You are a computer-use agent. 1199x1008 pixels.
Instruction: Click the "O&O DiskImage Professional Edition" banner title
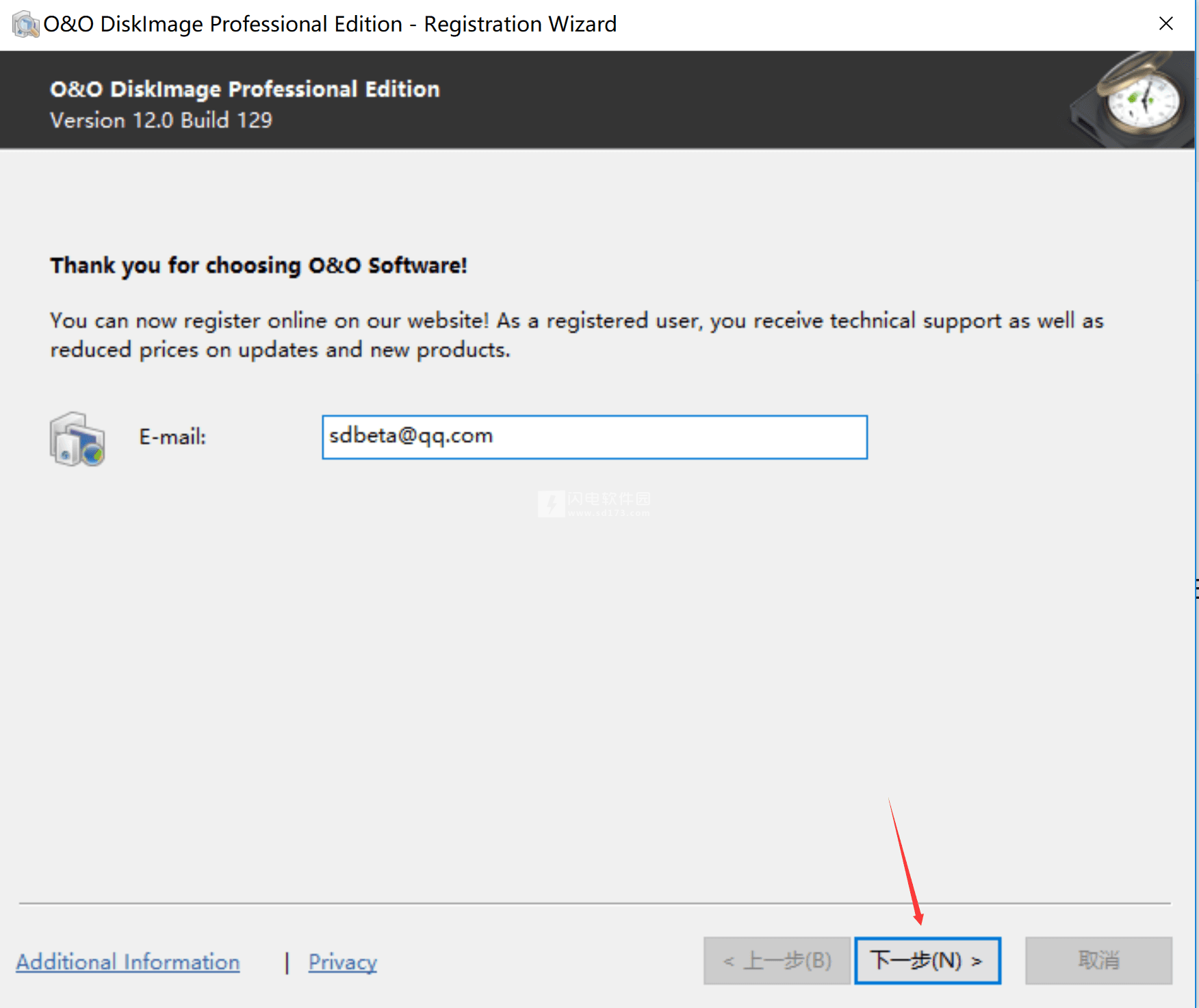point(245,89)
